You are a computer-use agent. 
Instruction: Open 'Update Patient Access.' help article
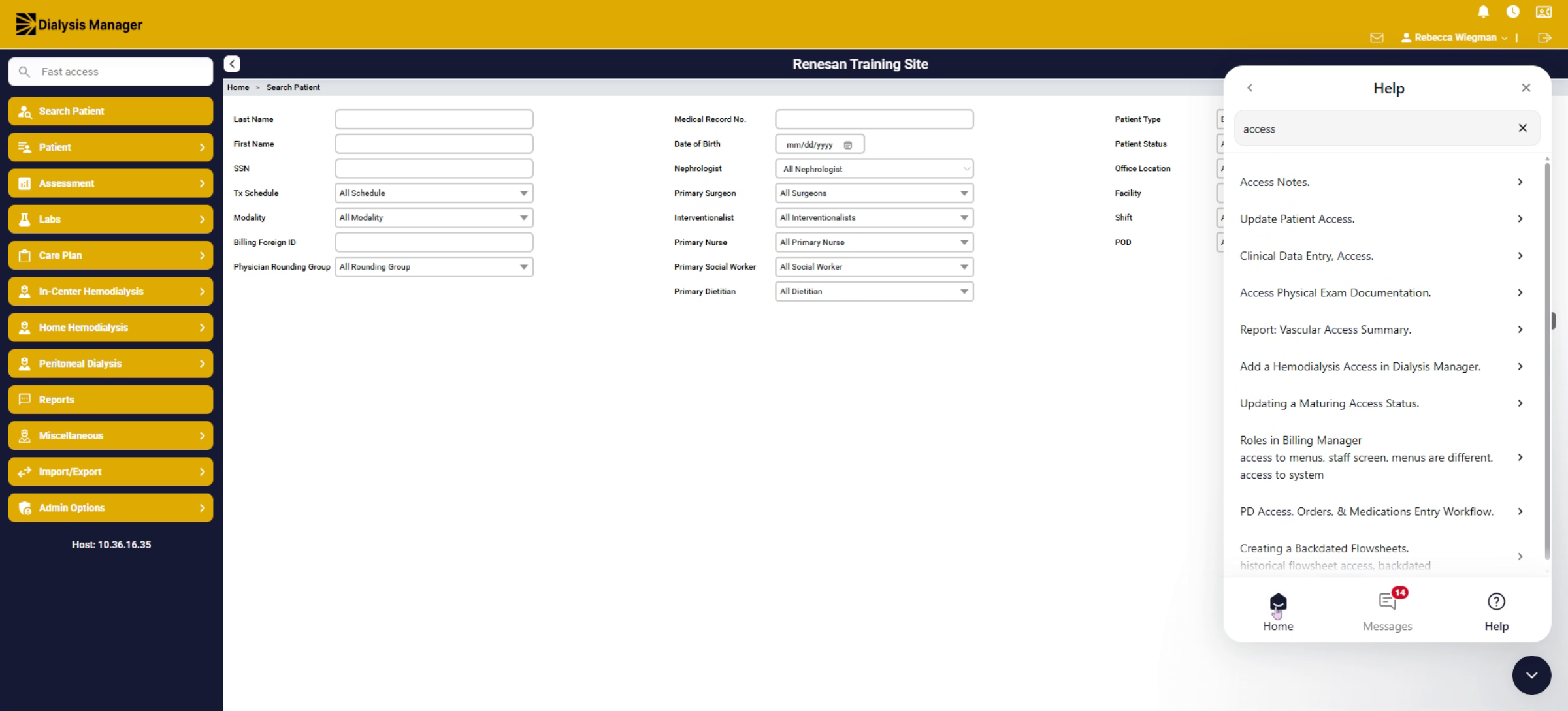[1382, 219]
